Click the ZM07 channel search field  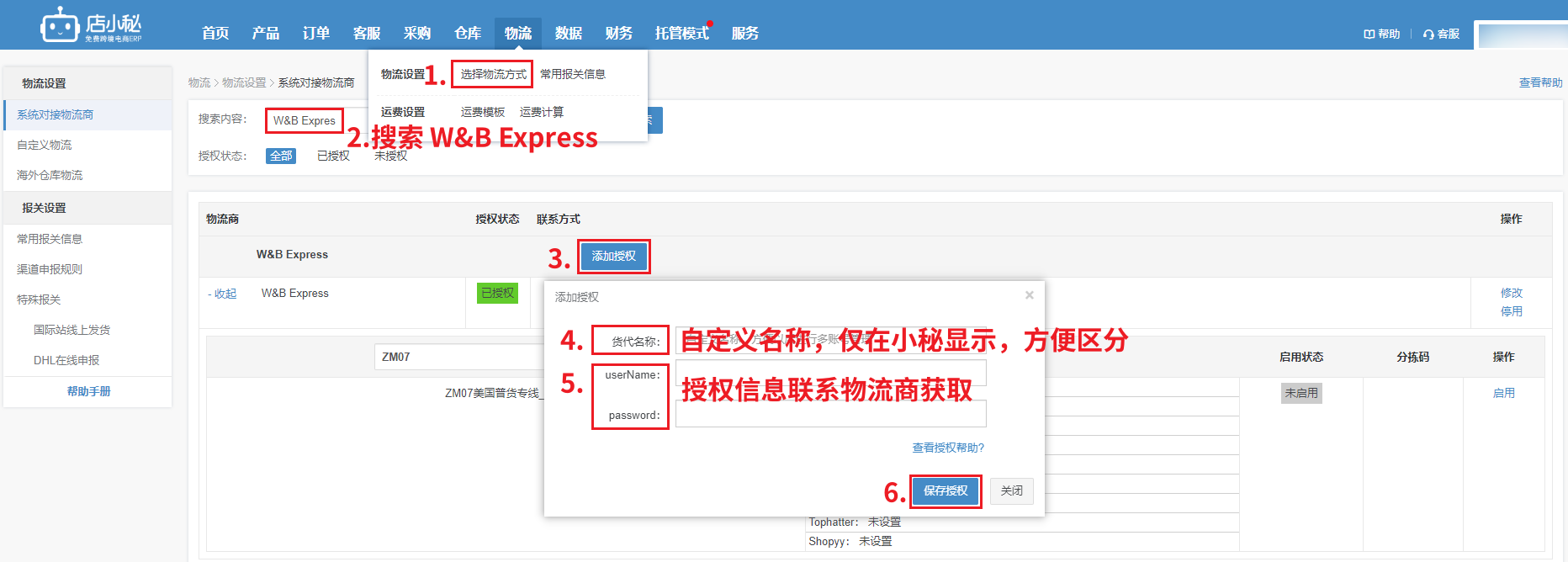pos(459,357)
